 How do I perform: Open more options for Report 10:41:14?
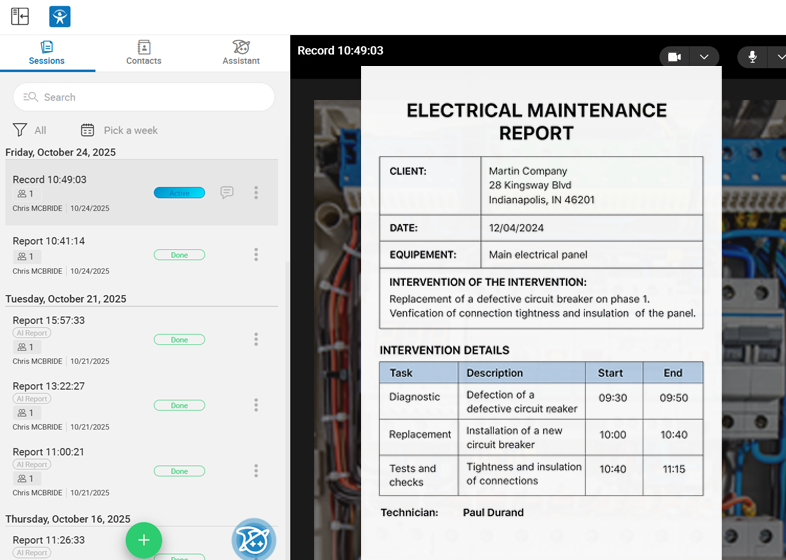tap(256, 255)
